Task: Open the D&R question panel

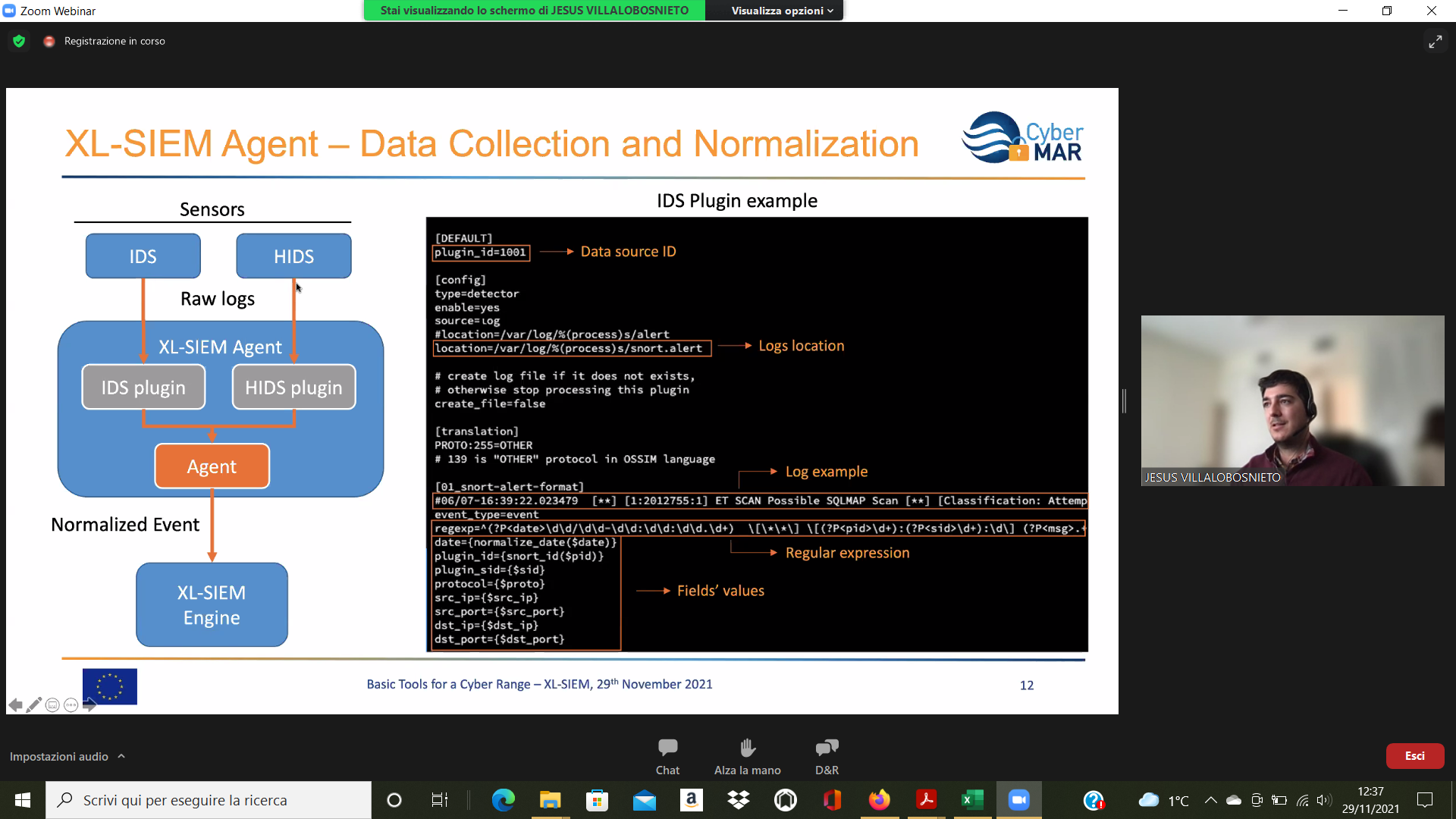Action: click(x=827, y=756)
